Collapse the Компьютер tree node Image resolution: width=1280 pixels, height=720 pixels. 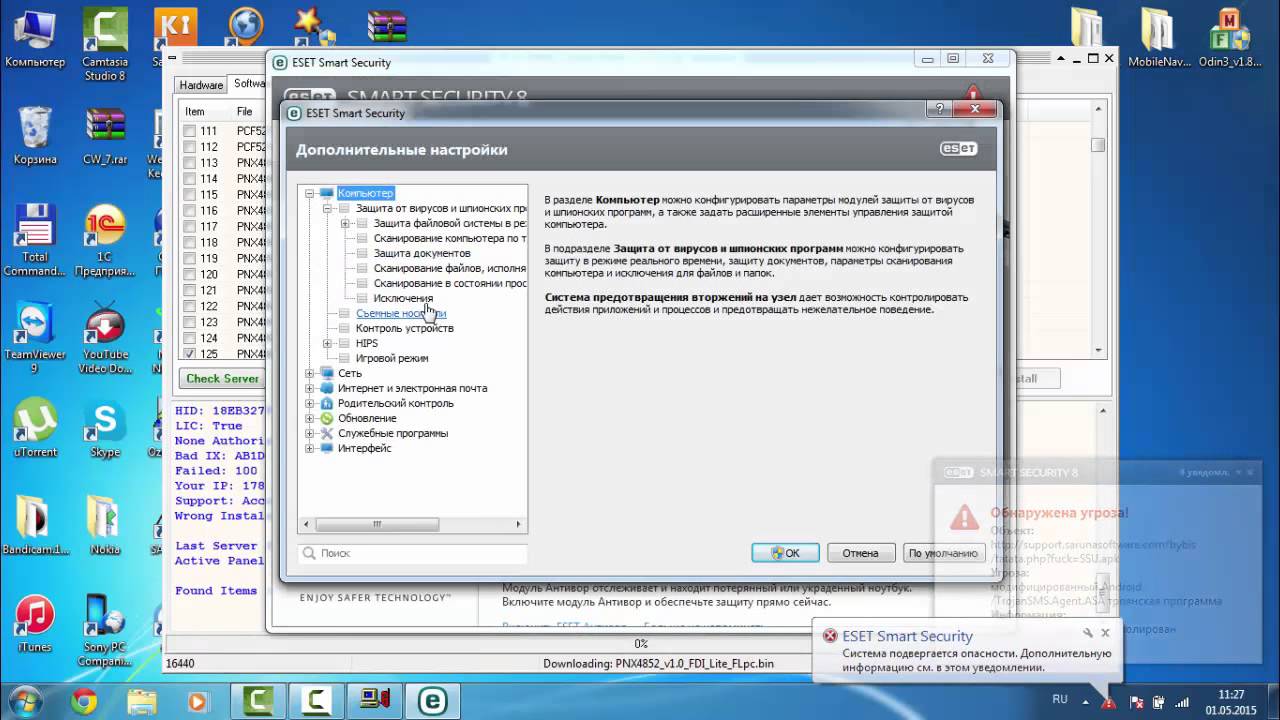[310, 193]
